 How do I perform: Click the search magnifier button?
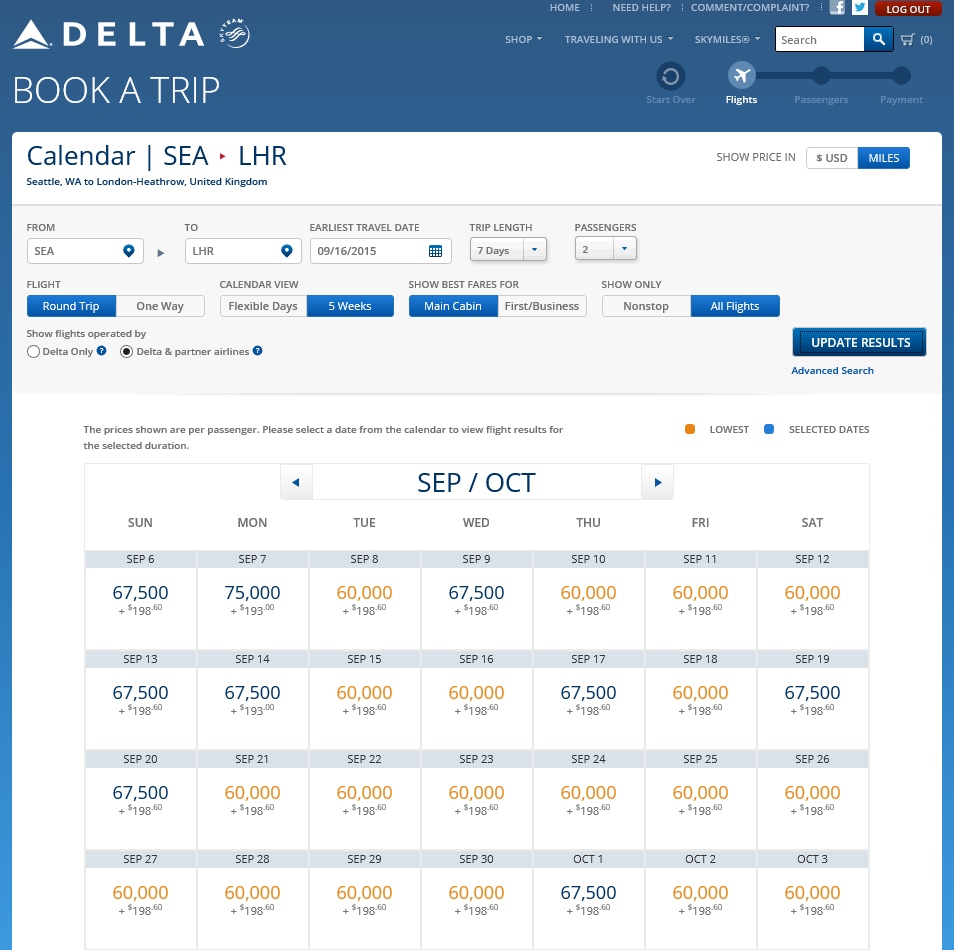[x=878, y=39]
